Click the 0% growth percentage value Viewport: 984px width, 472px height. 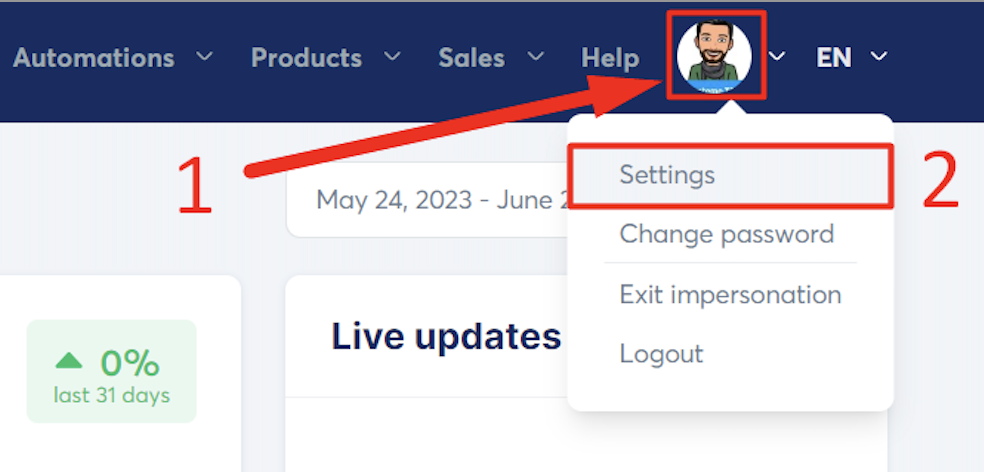(x=131, y=361)
